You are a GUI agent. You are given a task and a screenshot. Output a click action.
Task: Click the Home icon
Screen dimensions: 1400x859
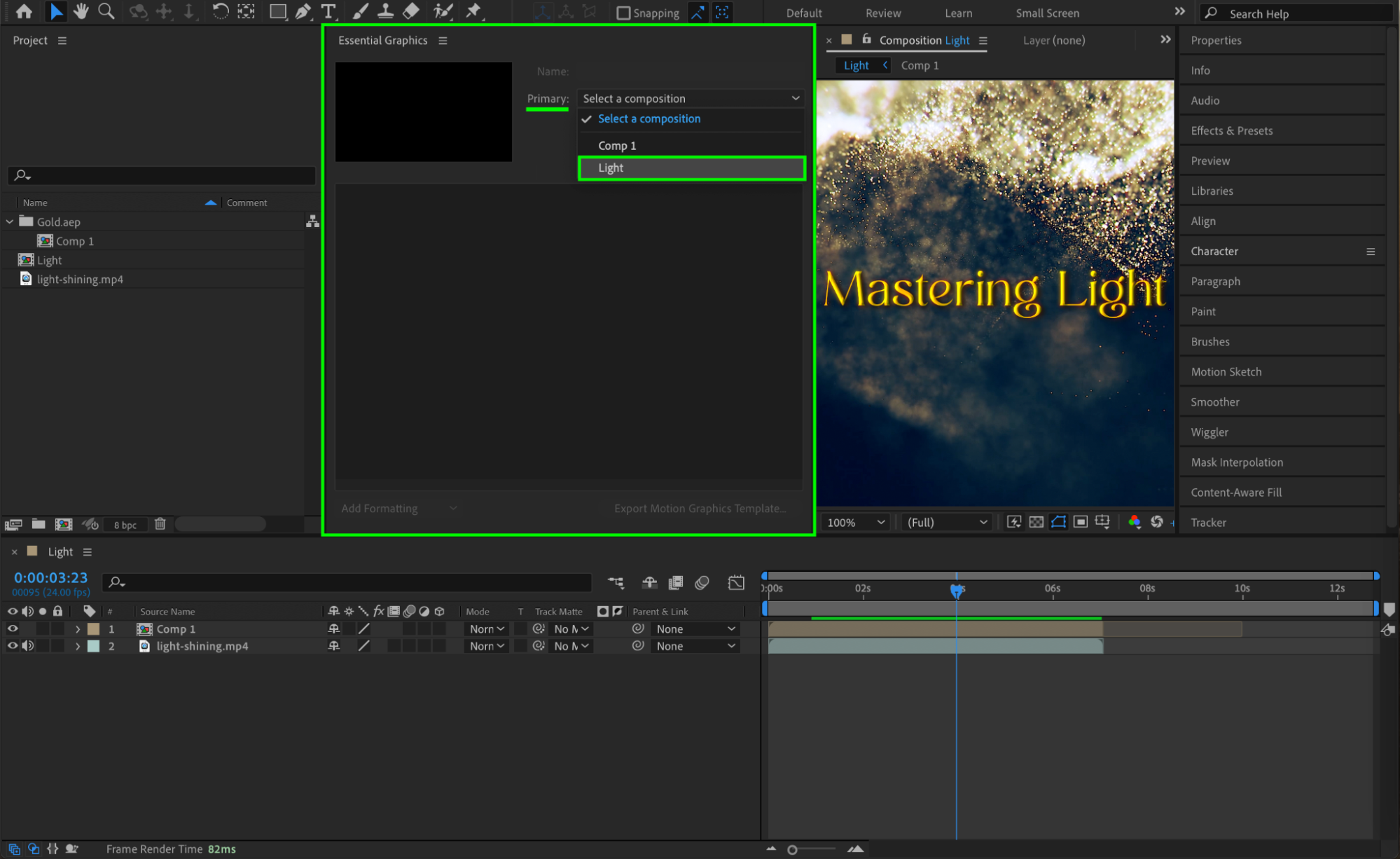pos(24,11)
